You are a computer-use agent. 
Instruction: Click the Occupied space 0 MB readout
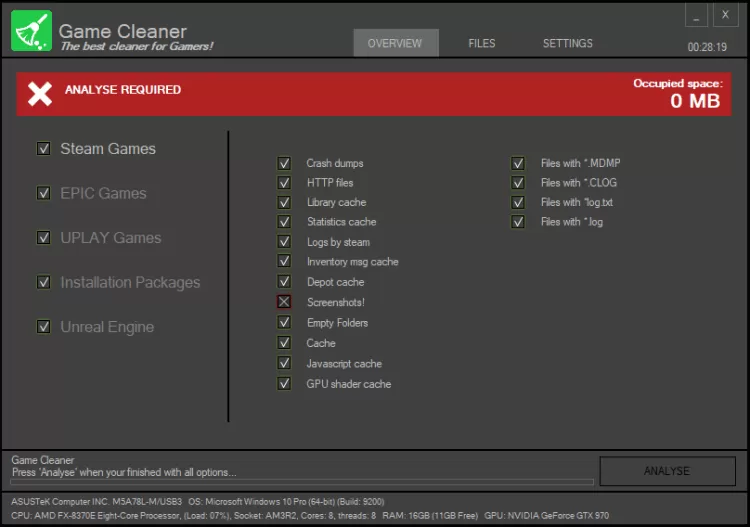pyautogui.click(x=694, y=100)
